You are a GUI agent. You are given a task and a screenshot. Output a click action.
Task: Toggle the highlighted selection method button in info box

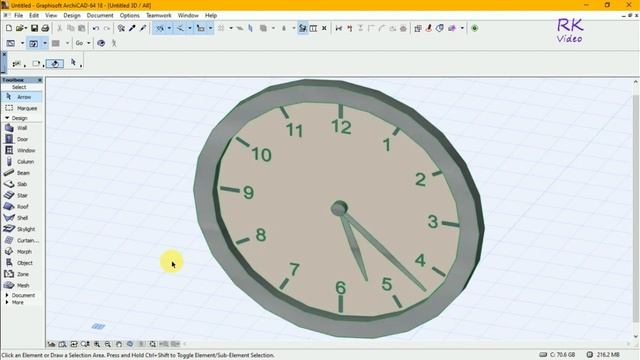55,64
